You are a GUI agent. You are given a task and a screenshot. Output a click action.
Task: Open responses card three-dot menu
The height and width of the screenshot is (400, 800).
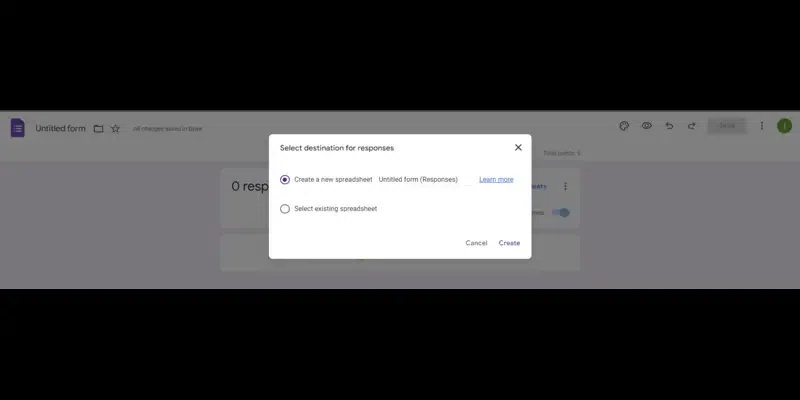[565, 186]
